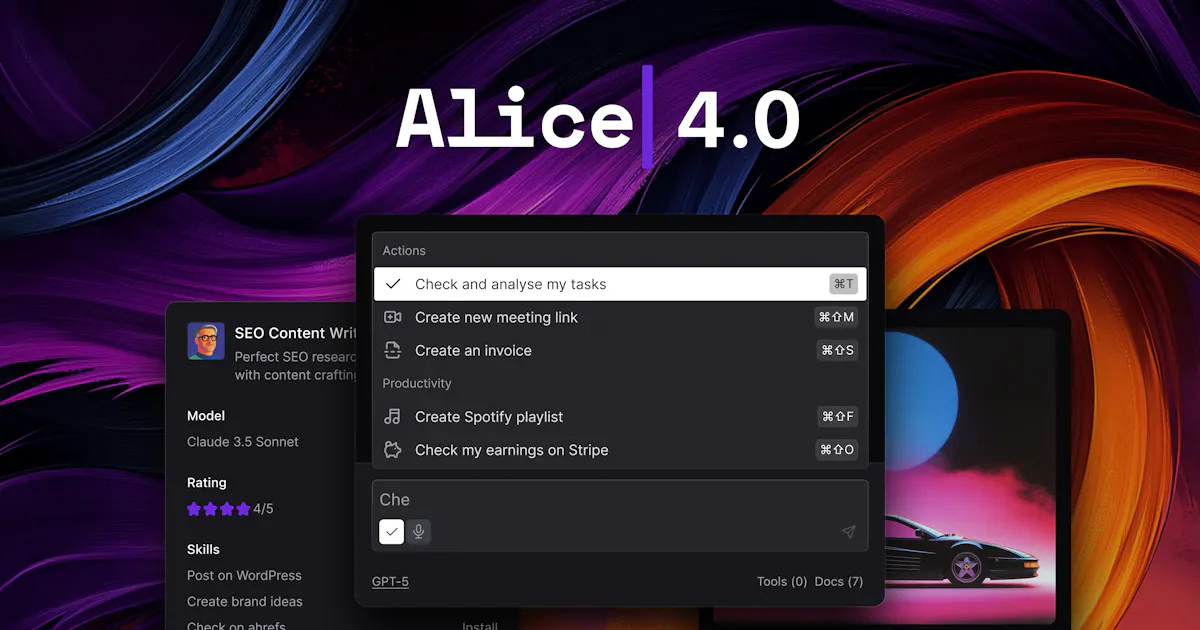Choose Create an invoice
1200x630 pixels.
click(x=620, y=350)
